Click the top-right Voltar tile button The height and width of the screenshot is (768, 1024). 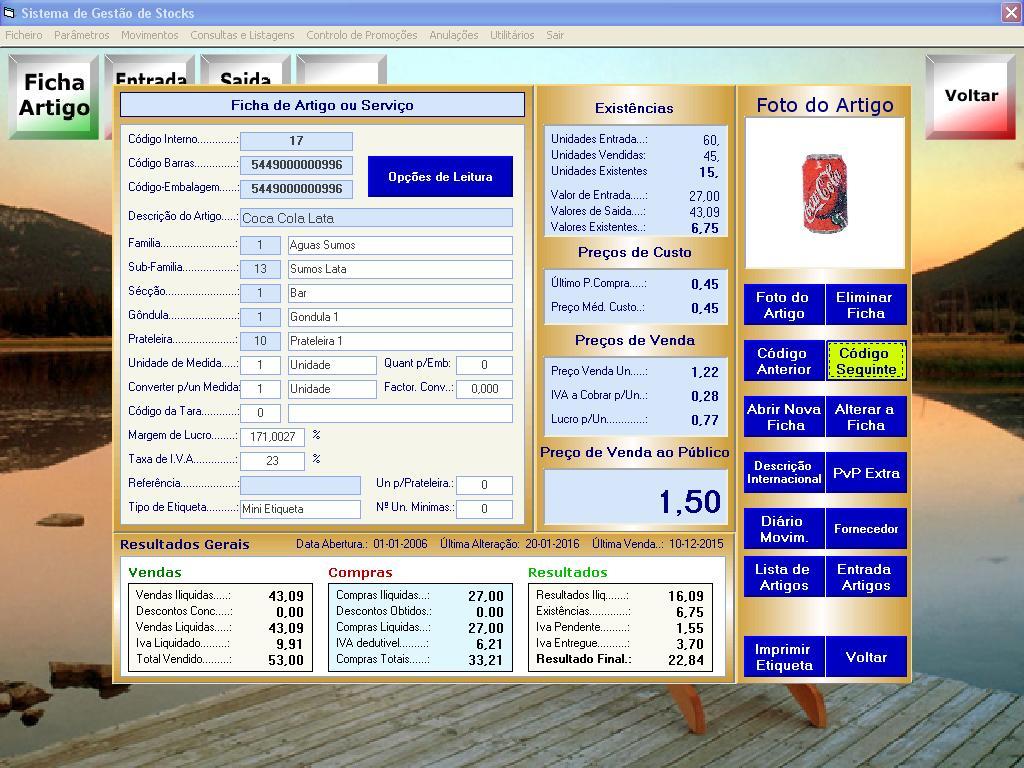(x=970, y=96)
